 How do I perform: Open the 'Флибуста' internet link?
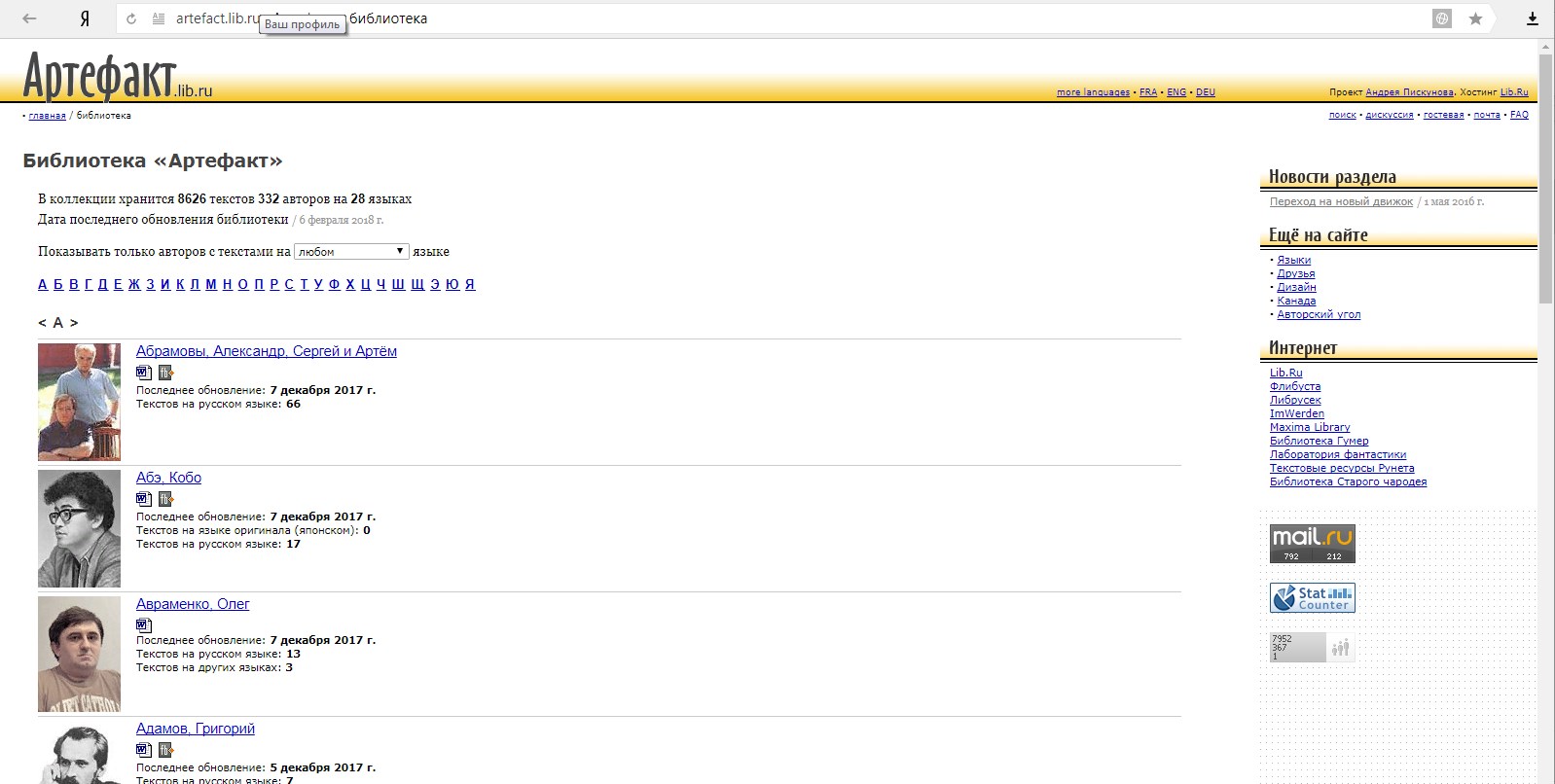pyautogui.click(x=1295, y=386)
